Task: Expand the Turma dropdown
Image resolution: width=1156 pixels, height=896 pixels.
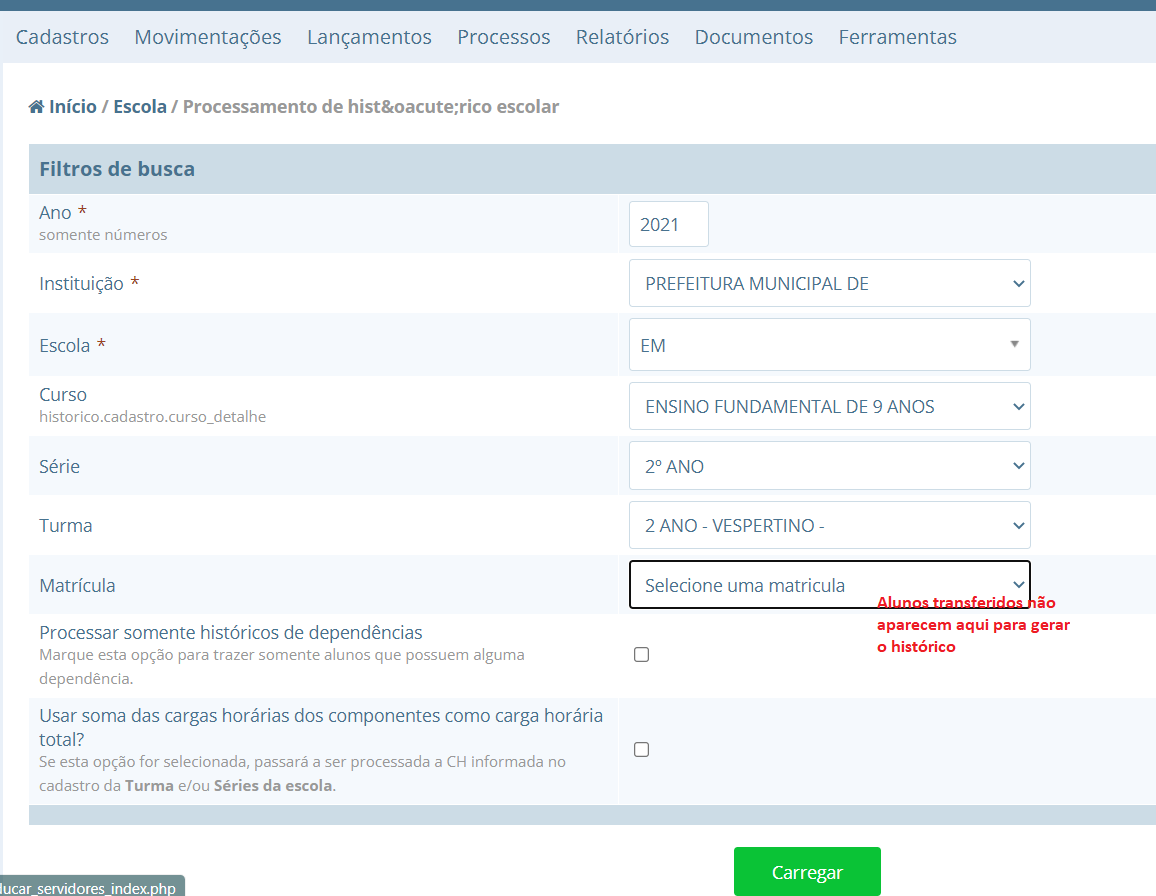Action: point(829,525)
